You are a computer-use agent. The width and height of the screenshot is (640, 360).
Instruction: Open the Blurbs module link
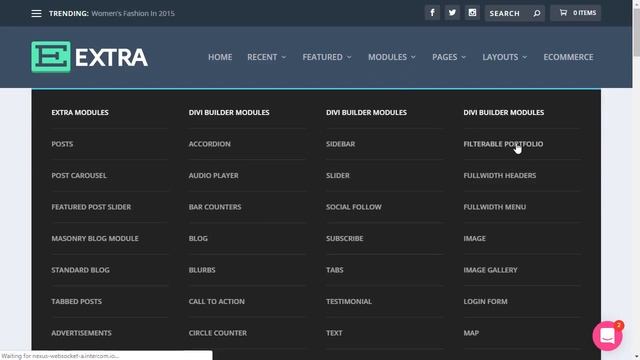click(x=202, y=270)
